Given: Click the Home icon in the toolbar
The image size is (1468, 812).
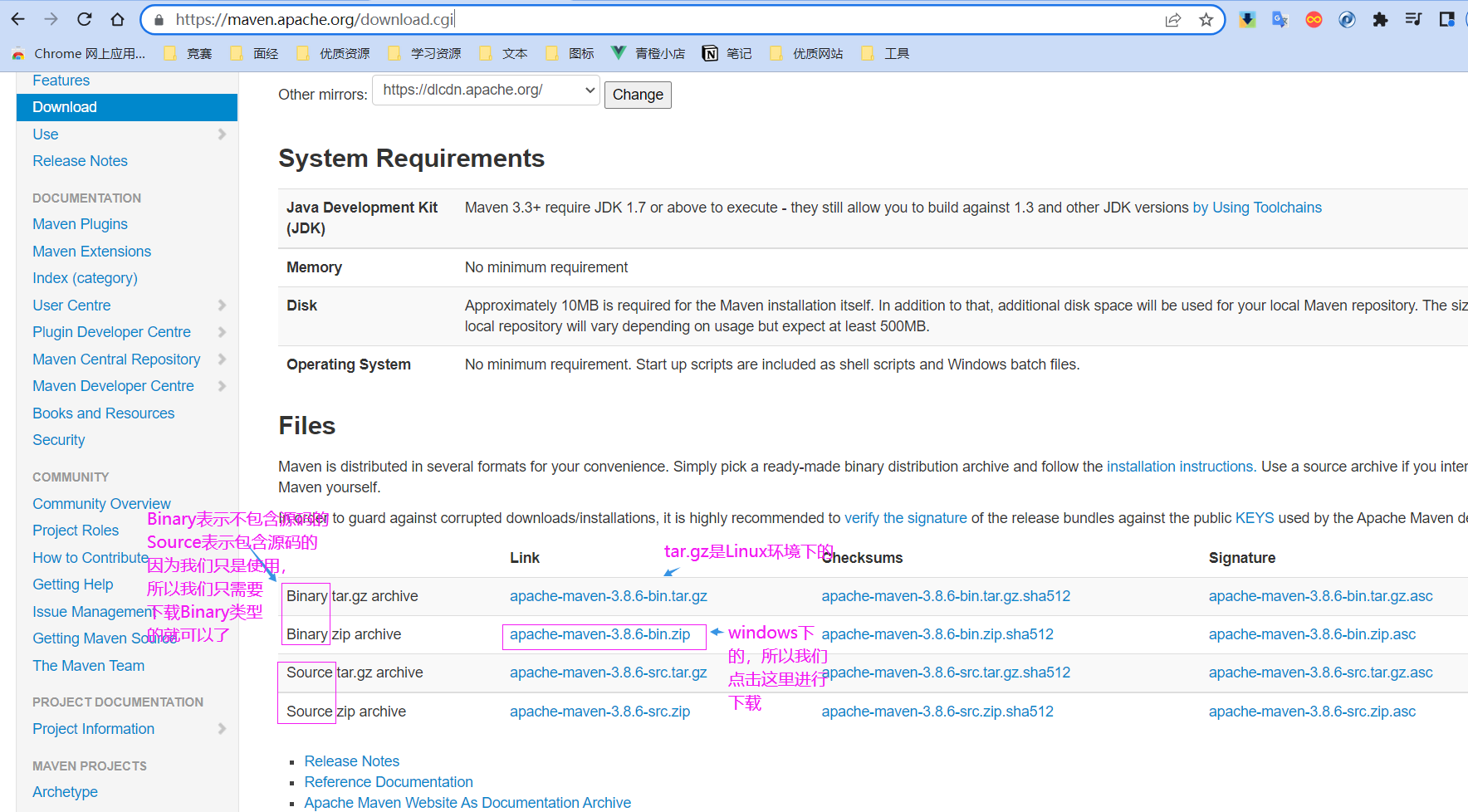Looking at the screenshot, I should click(117, 18).
